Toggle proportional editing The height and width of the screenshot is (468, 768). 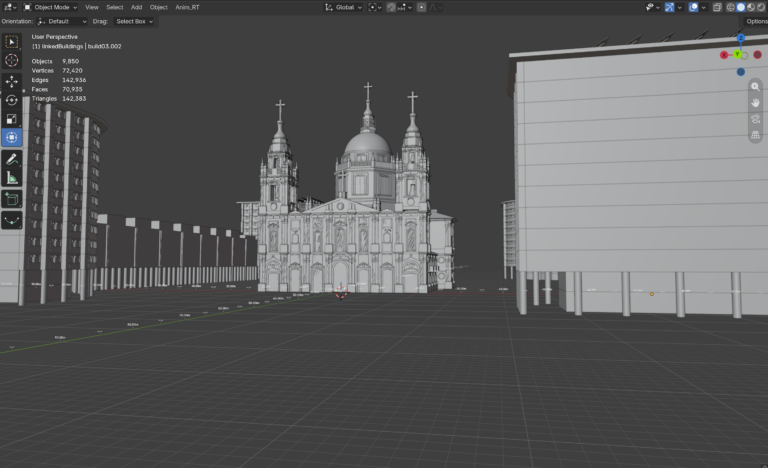tap(421, 7)
